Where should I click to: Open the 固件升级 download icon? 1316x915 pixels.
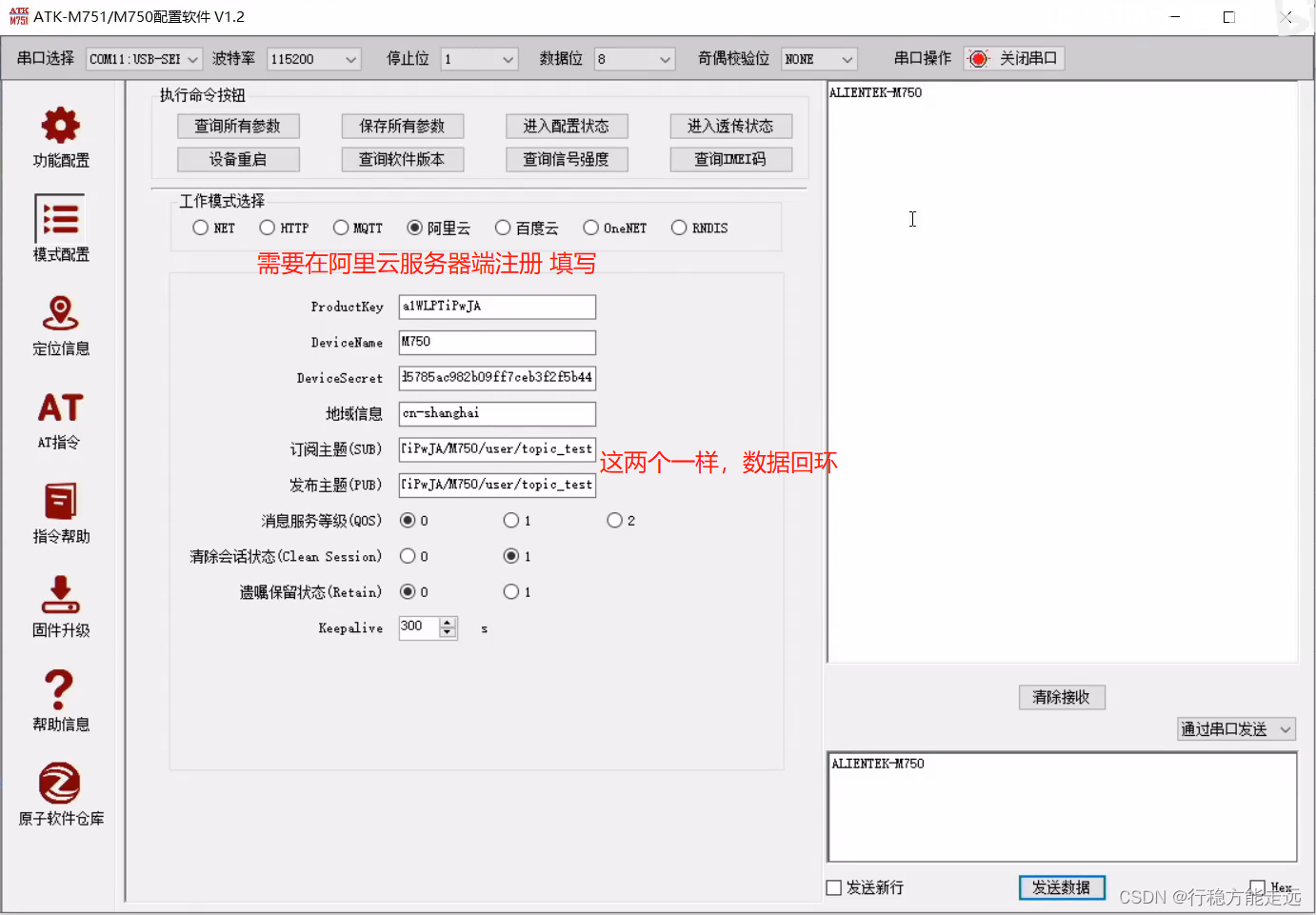60,594
